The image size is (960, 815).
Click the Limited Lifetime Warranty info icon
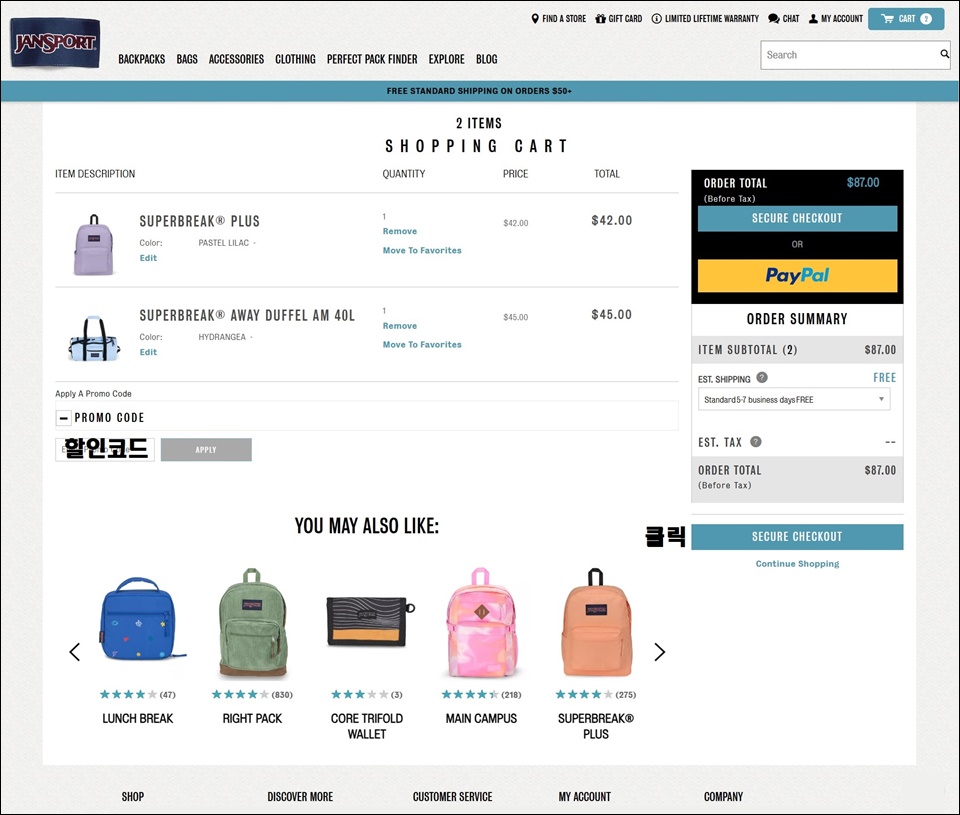pyautogui.click(x=656, y=18)
